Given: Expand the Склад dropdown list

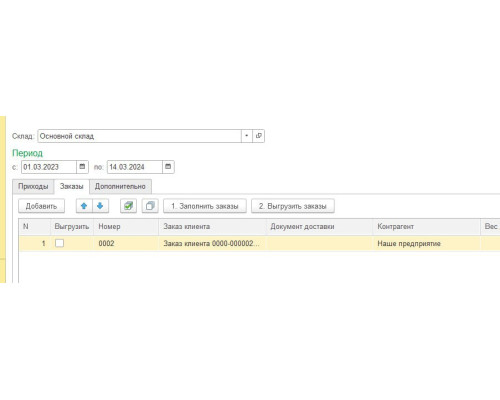Looking at the screenshot, I should 247,136.
